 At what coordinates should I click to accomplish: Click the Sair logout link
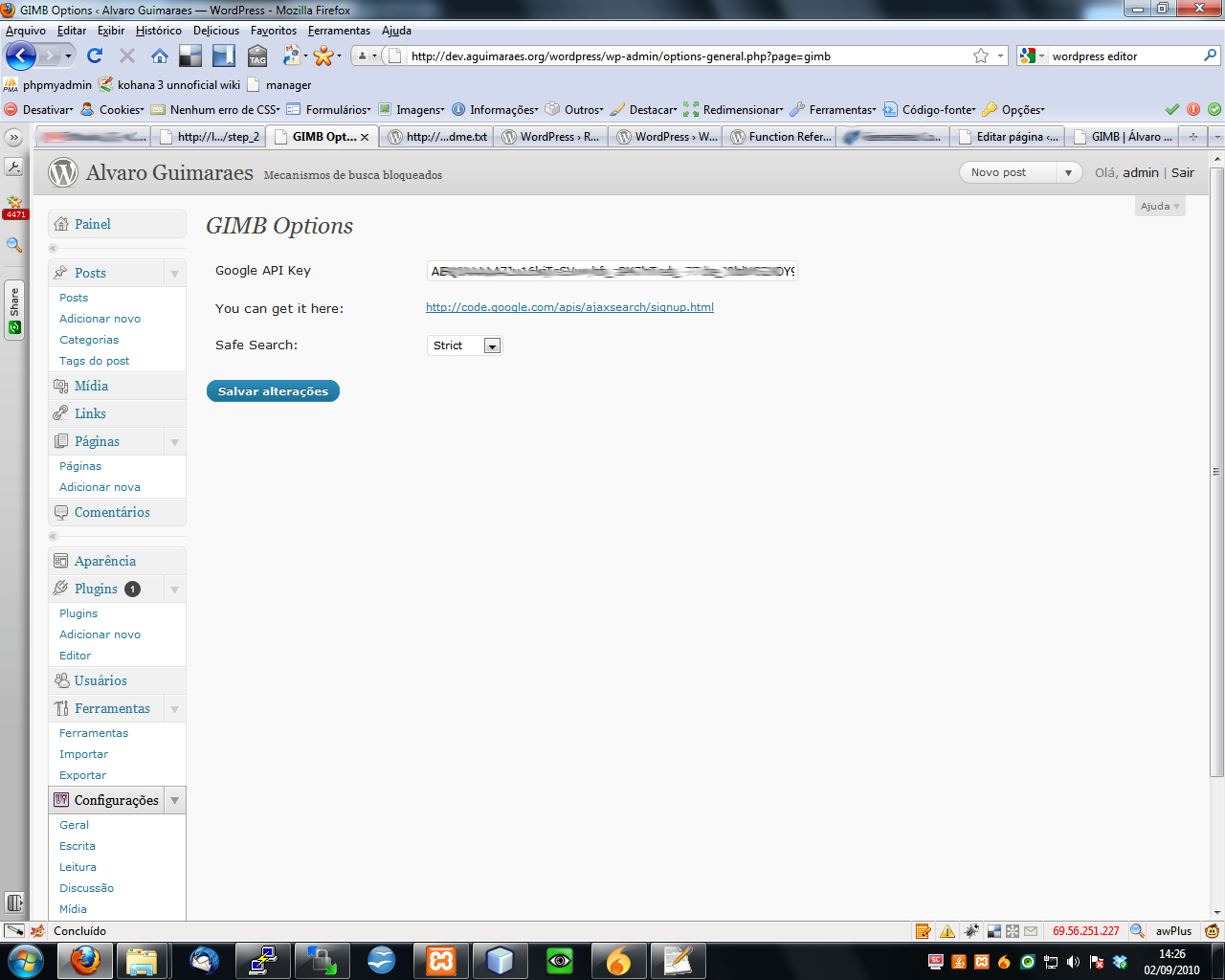click(1183, 172)
